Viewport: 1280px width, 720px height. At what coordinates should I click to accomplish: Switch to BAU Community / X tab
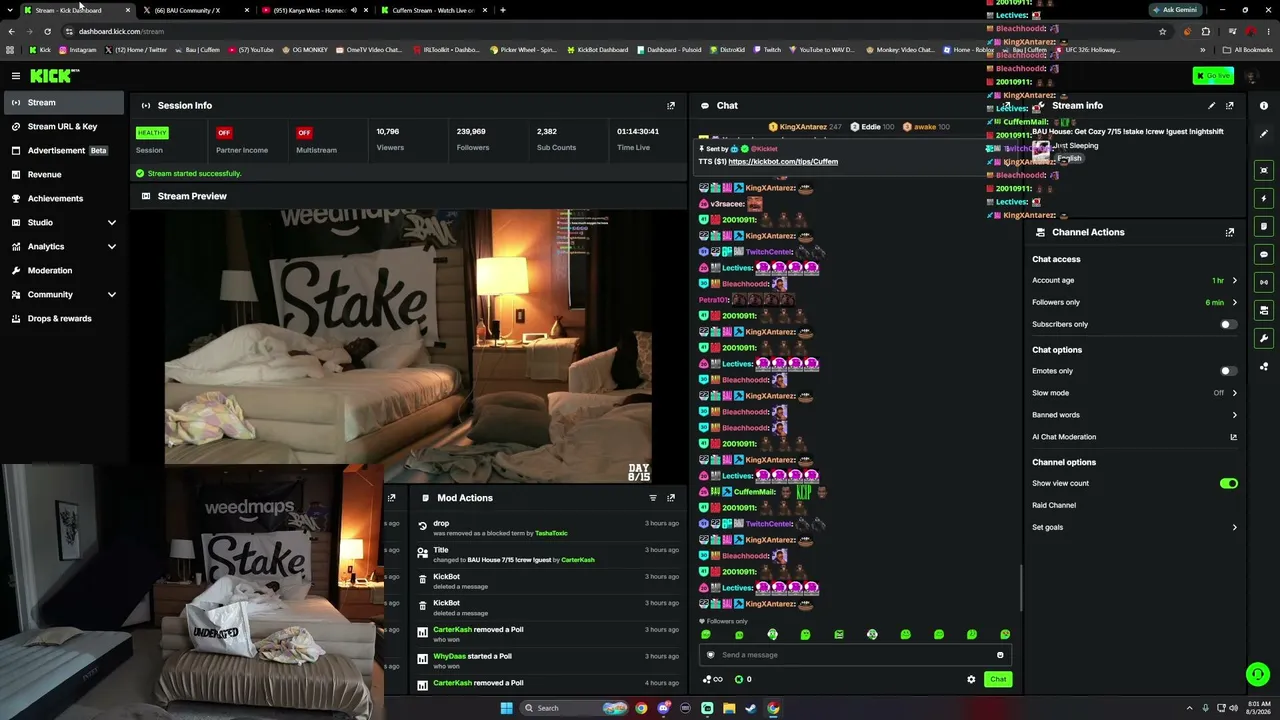click(194, 10)
